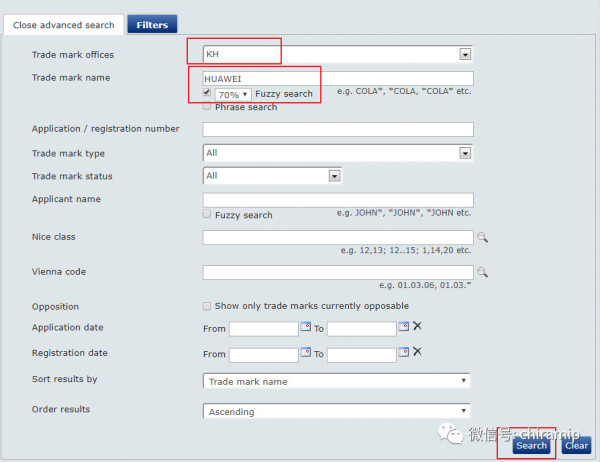Switch to the Filters tab
Viewport: 600px width, 462px height.
pos(152,24)
